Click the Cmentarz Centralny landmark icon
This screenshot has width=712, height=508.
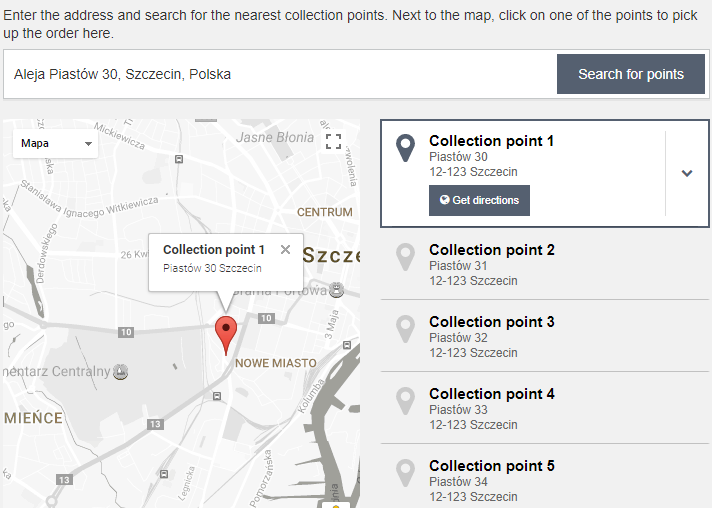pyautogui.click(x=120, y=372)
